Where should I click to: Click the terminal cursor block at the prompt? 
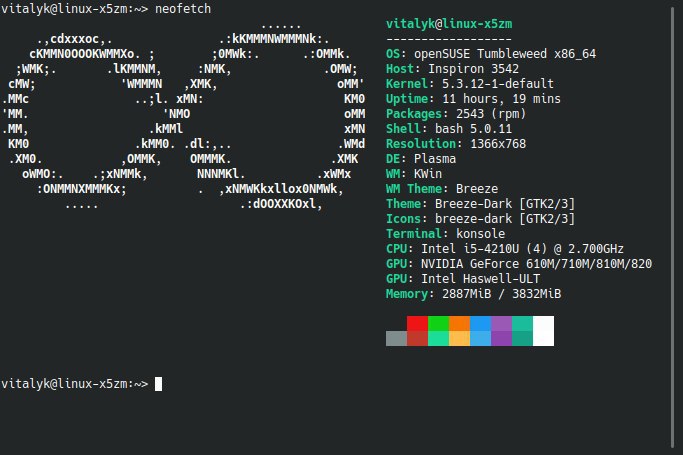(x=159, y=384)
